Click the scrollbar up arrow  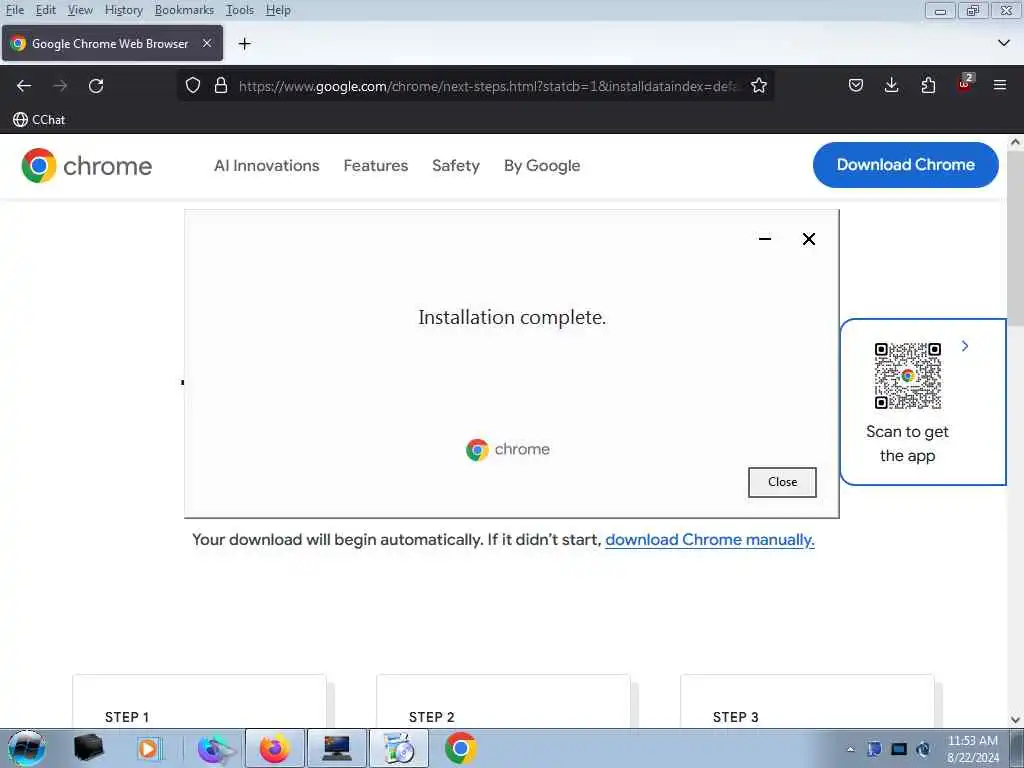[1016, 142]
